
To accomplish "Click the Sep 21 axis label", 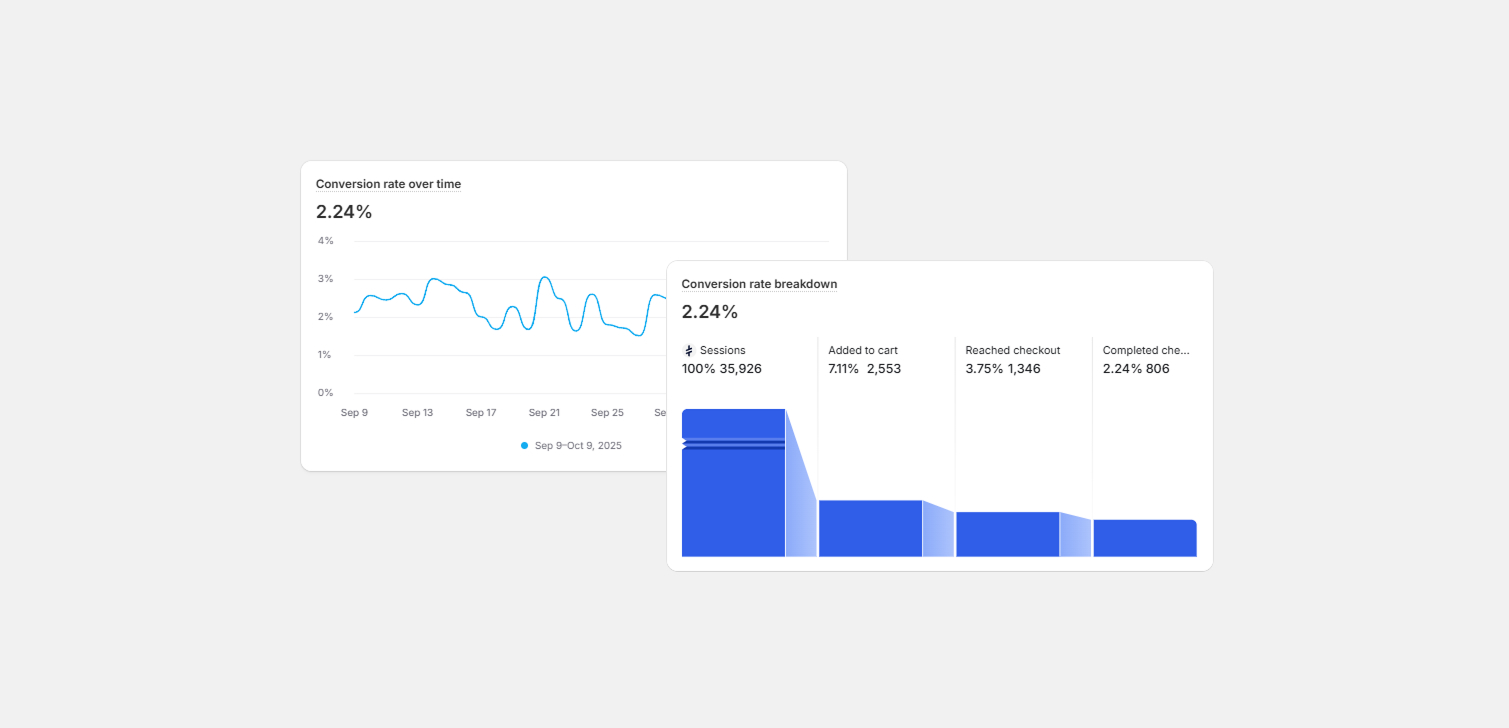I will pos(544,412).
